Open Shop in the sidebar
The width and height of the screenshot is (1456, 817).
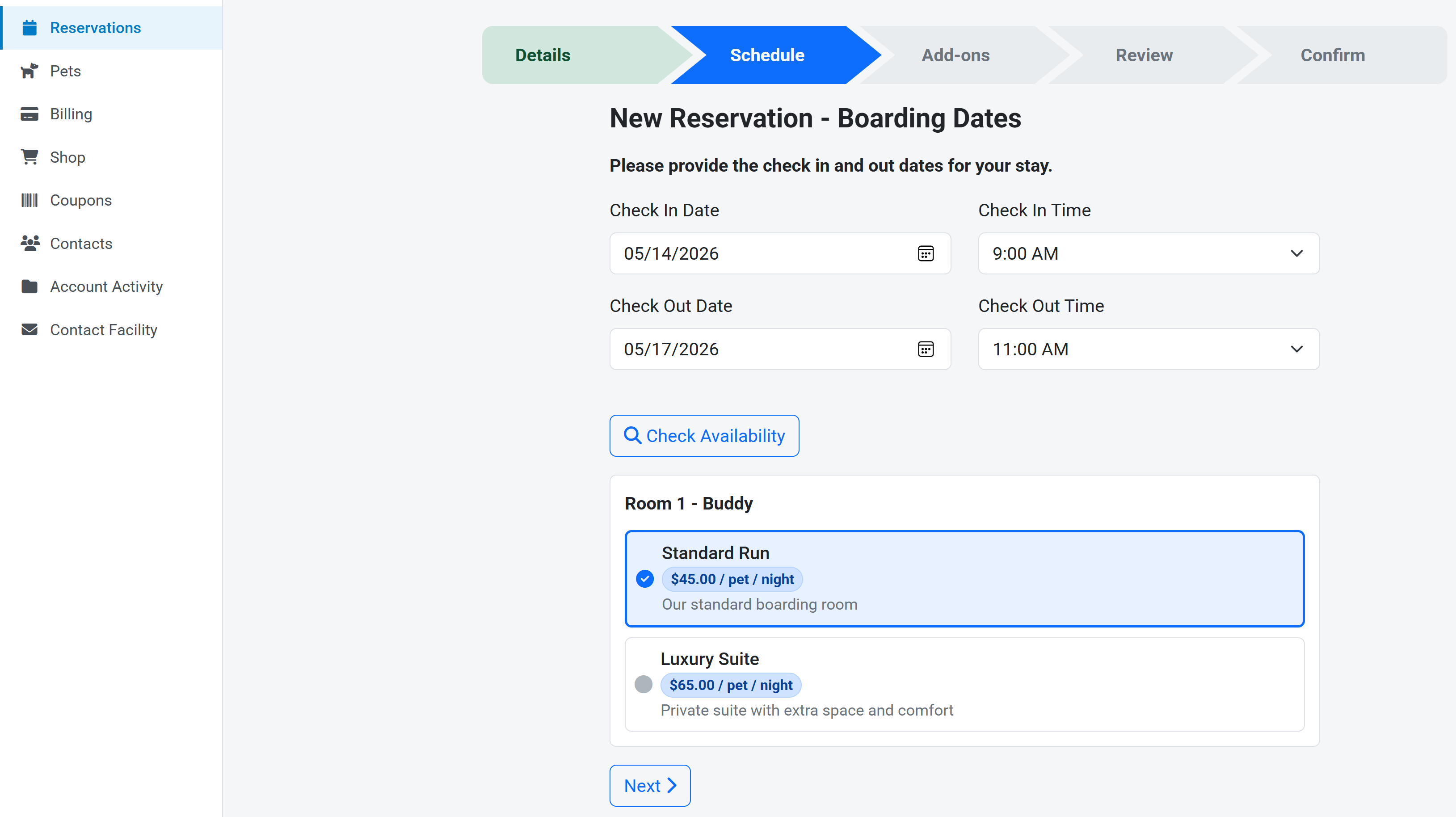(x=111, y=157)
